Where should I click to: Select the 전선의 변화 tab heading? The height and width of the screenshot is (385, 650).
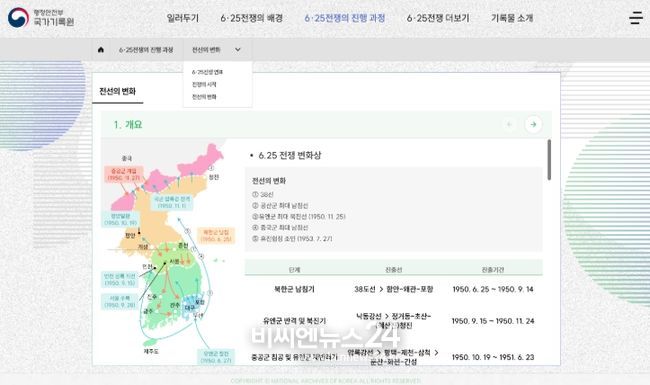(117, 91)
